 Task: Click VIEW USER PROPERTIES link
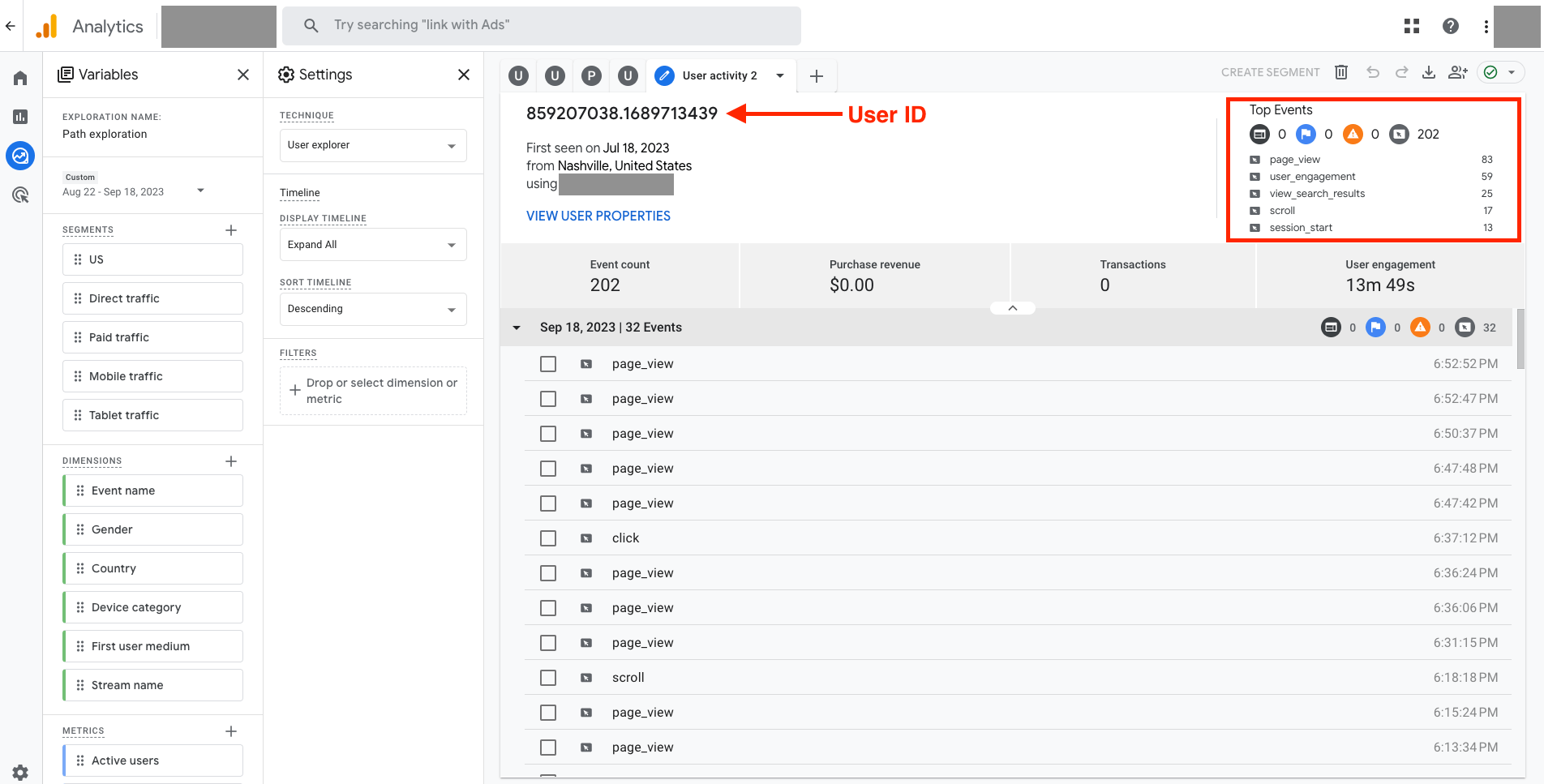[x=598, y=216]
